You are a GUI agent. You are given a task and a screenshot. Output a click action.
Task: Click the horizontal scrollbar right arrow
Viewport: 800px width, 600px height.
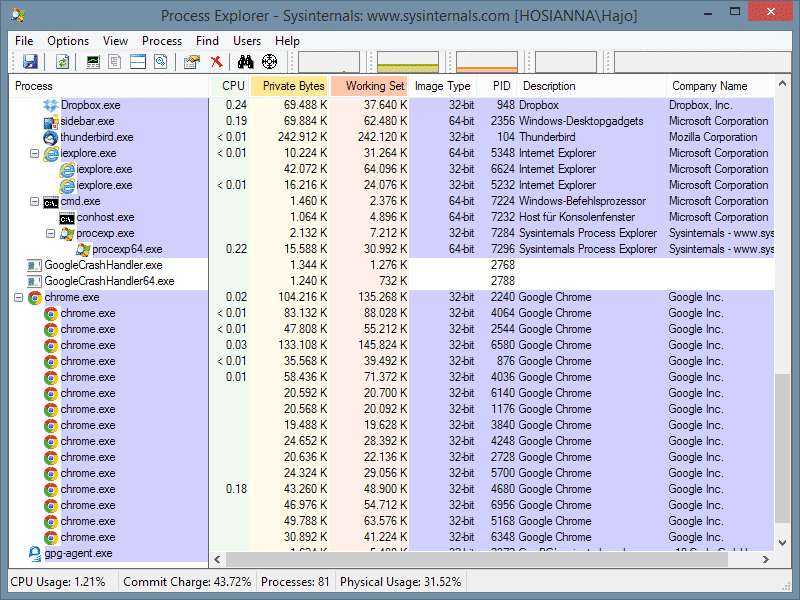(766, 559)
